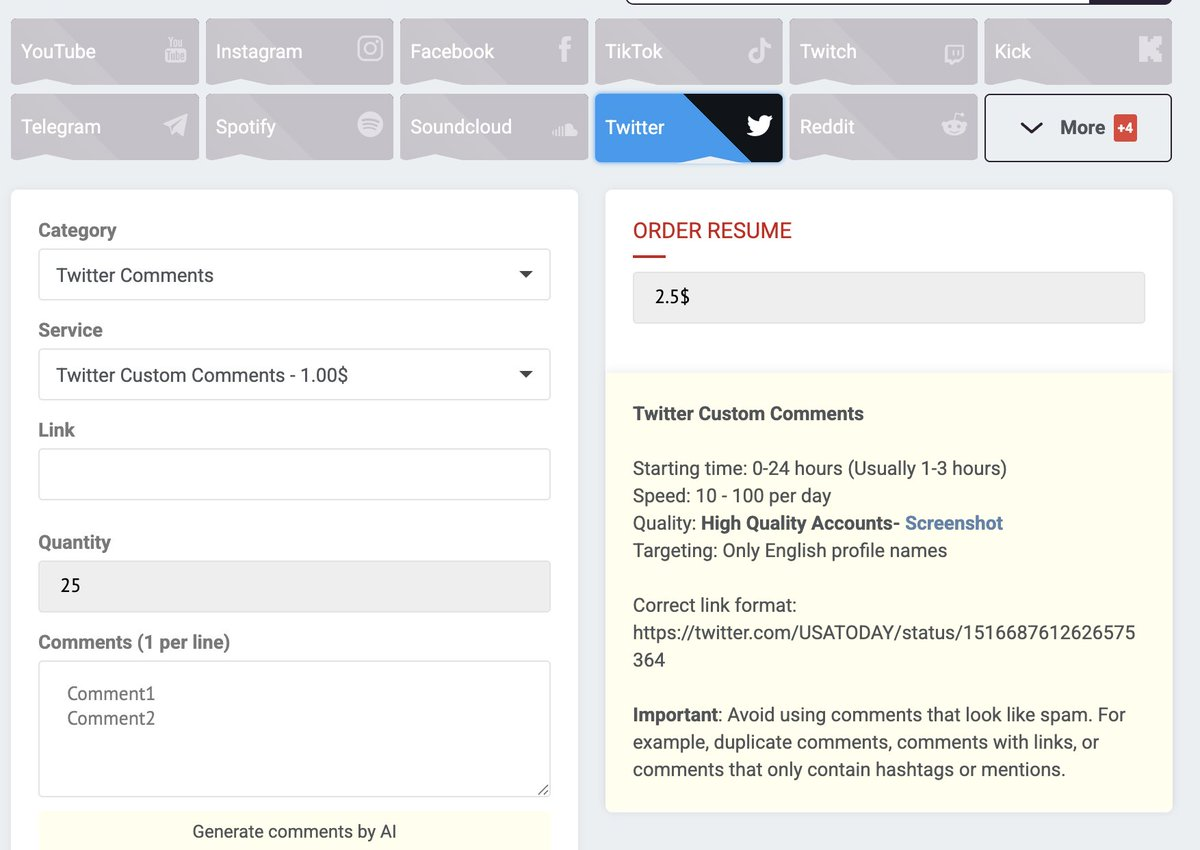
Task: Click the Telegram paper plane icon
Action: coord(175,125)
